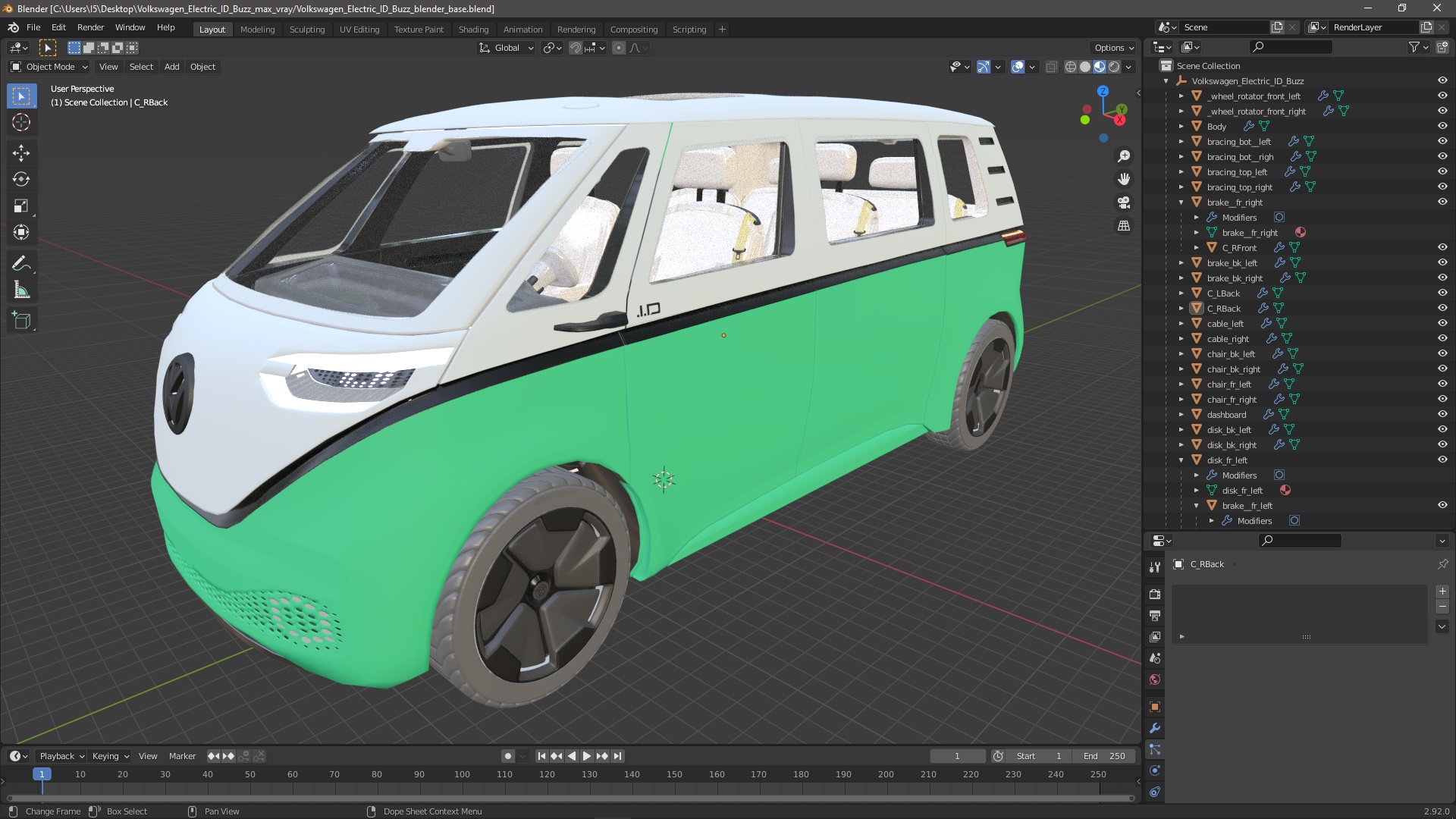
Task: Click Add menu in viewport header
Action: [172, 67]
